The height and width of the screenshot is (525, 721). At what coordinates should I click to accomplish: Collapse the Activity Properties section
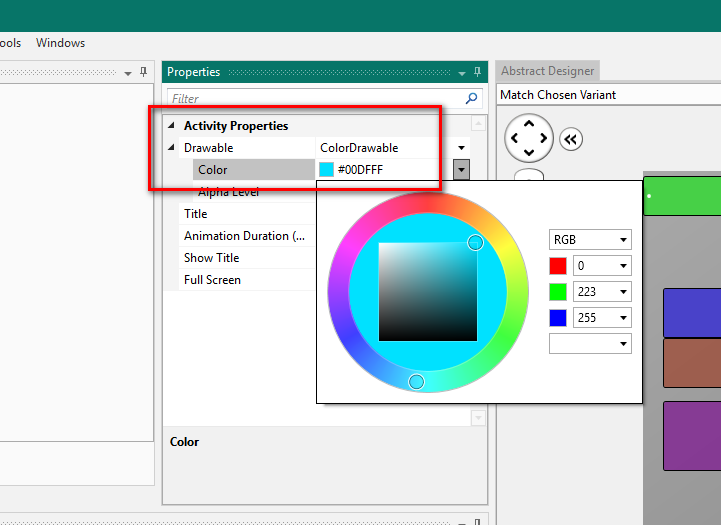pyautogui.click(x=172, y=125)
